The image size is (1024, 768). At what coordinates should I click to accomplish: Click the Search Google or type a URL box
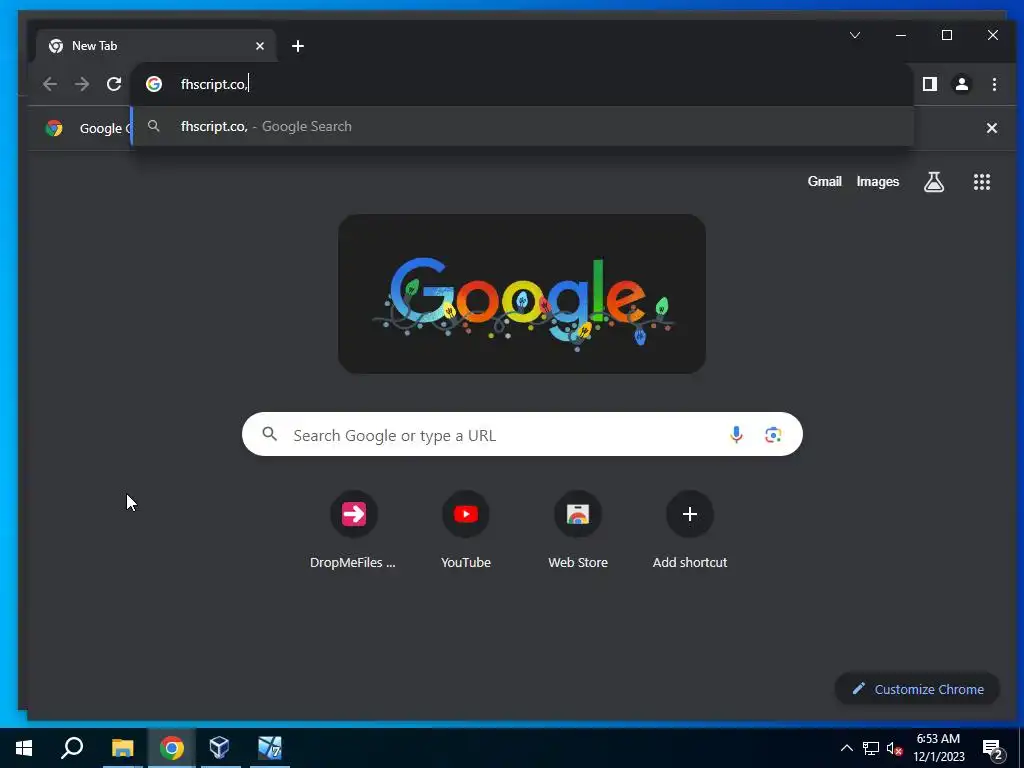click(522, 434)
